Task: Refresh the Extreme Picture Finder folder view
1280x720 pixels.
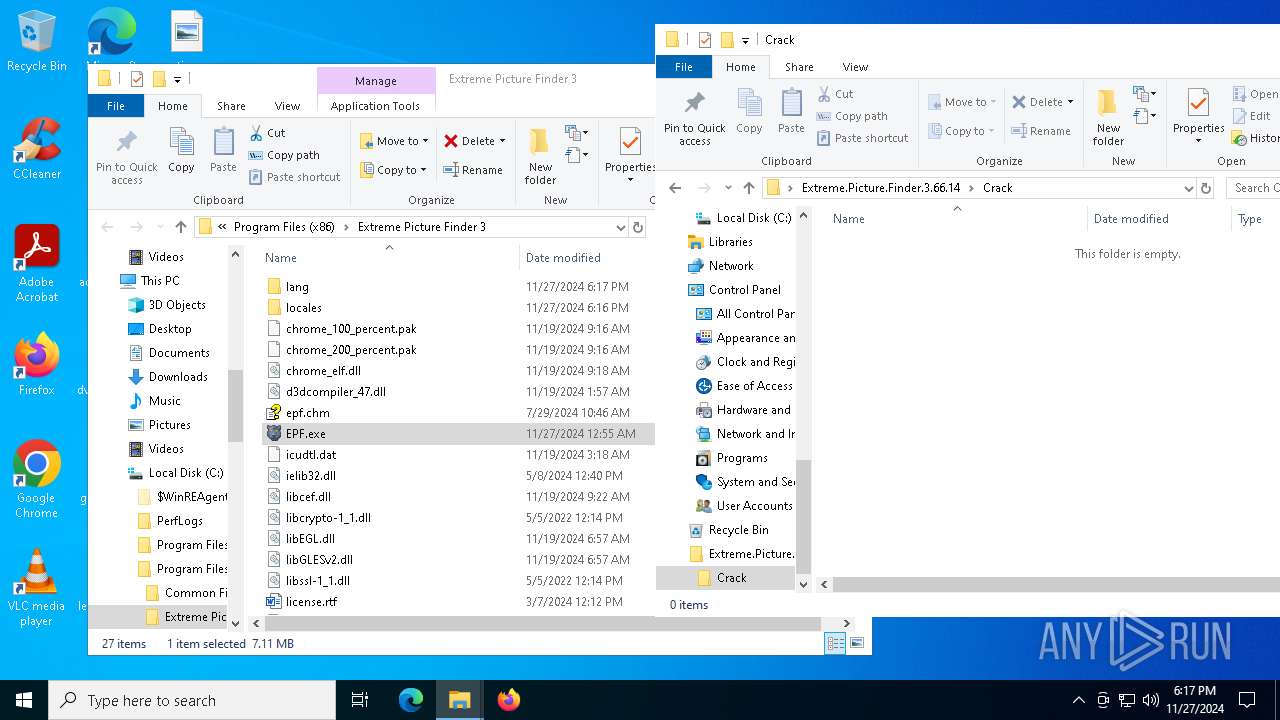Action: [638, 227]
